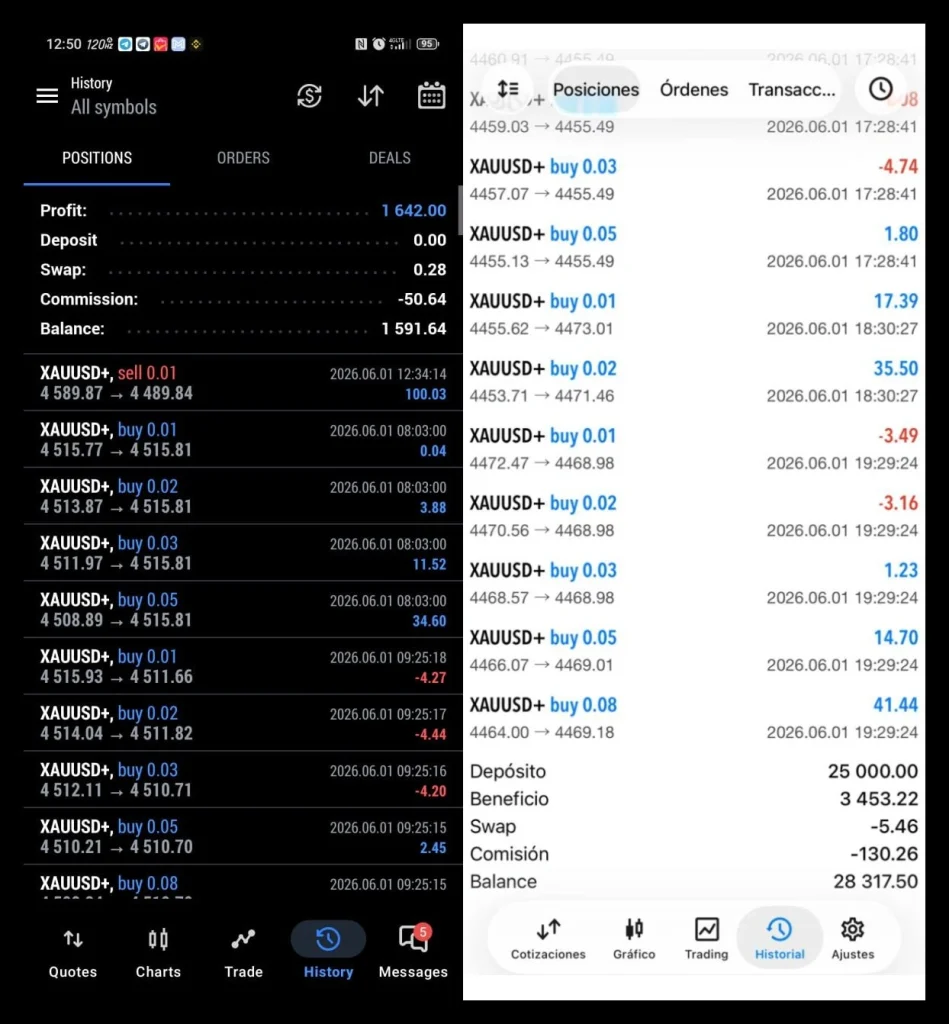Open the buy 0.01 trade with 17.39 profit
Image resolution: width=949 pixels, height=1024 pixels.
click(x=694, y=314)
